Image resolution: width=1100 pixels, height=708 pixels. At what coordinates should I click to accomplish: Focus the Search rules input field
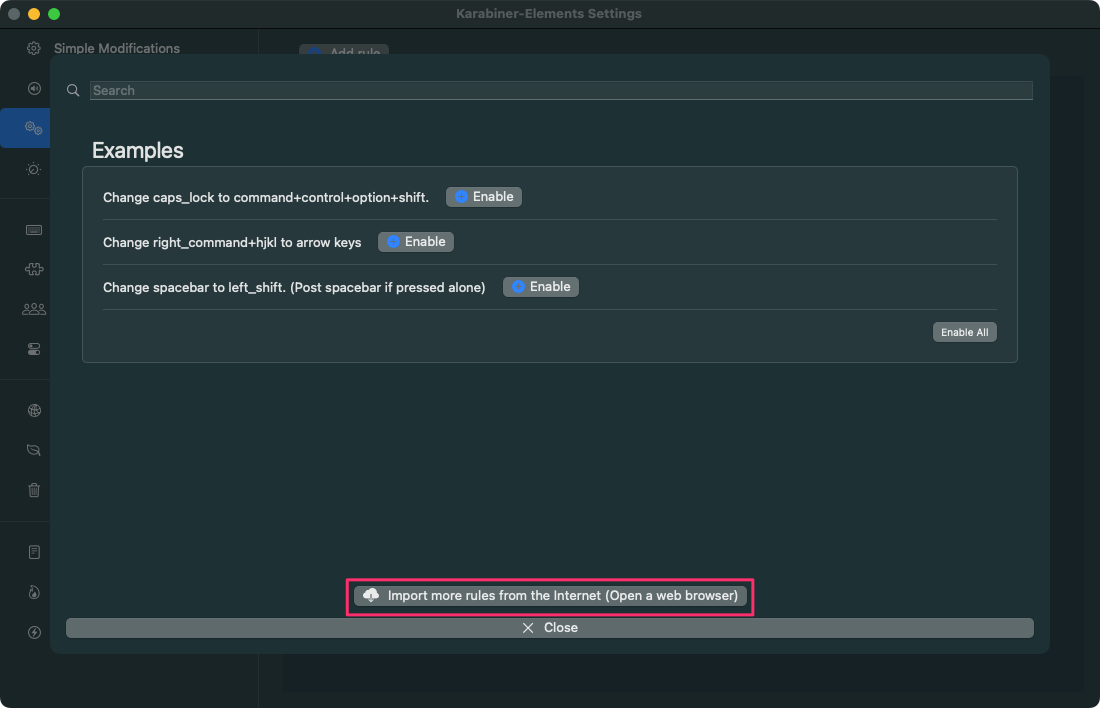pyautogui.click(x=561, y=91)
